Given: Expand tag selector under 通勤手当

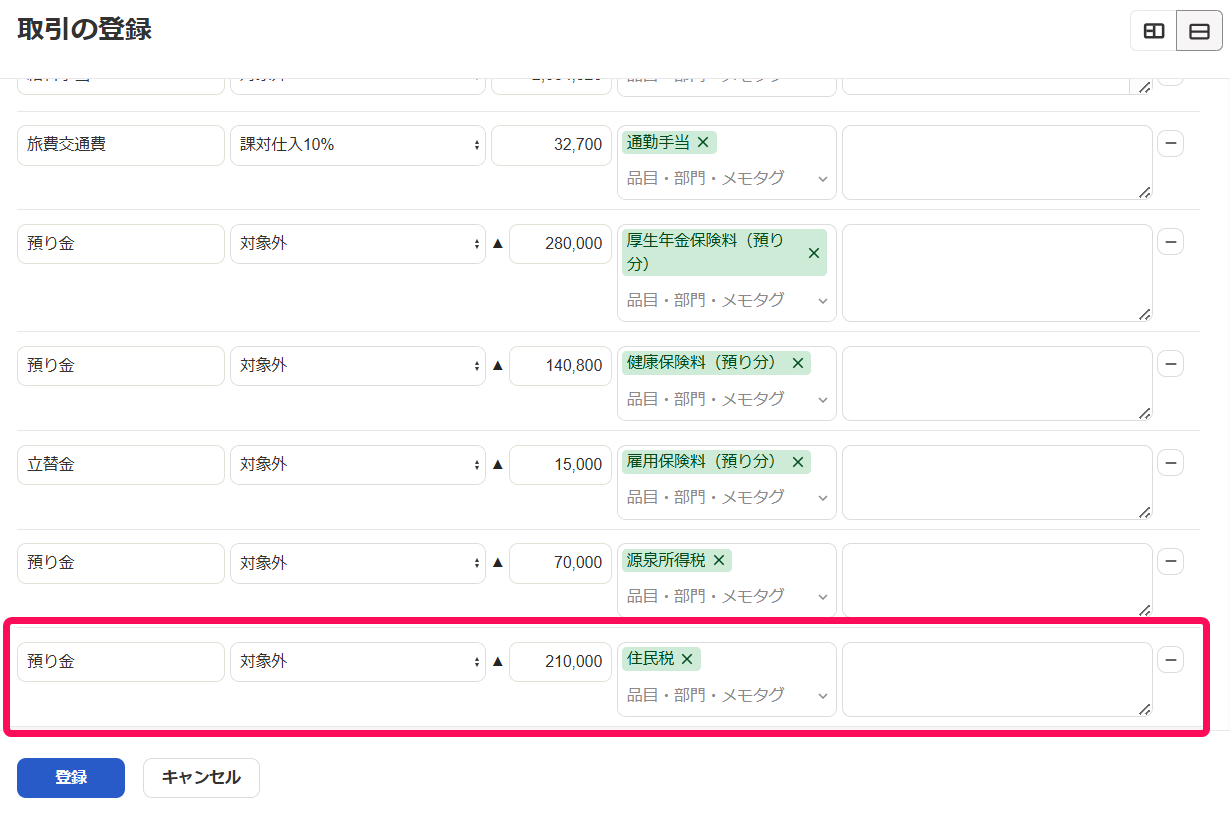Looking at the screenshot, I should (823, 179).
